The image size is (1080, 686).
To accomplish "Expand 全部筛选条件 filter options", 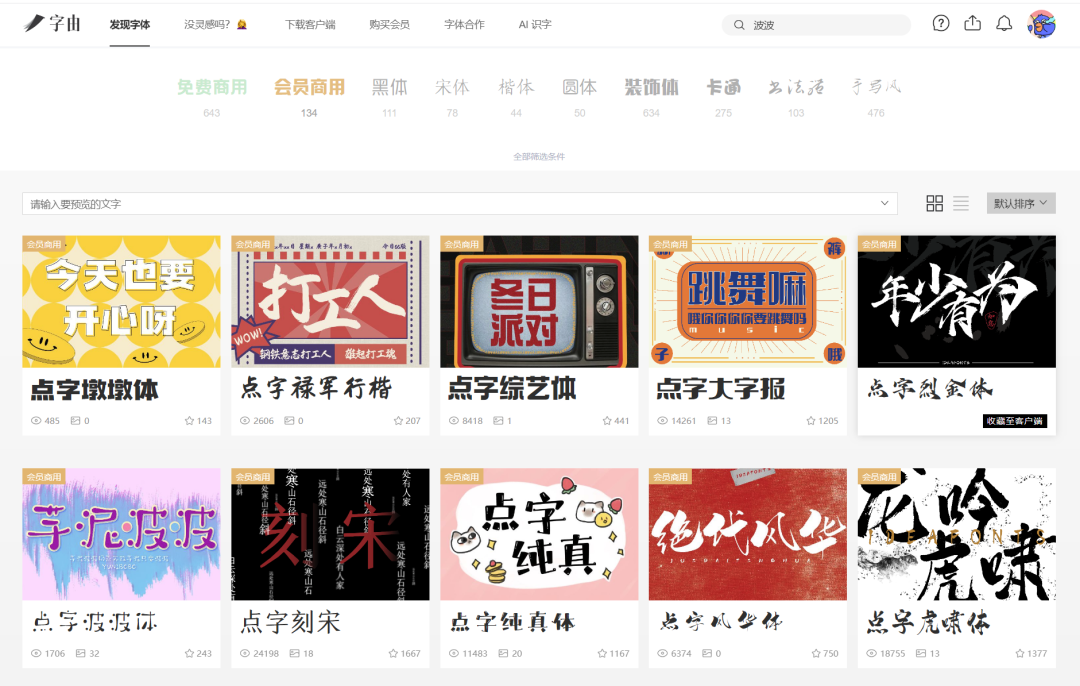I will pos(539,157).
